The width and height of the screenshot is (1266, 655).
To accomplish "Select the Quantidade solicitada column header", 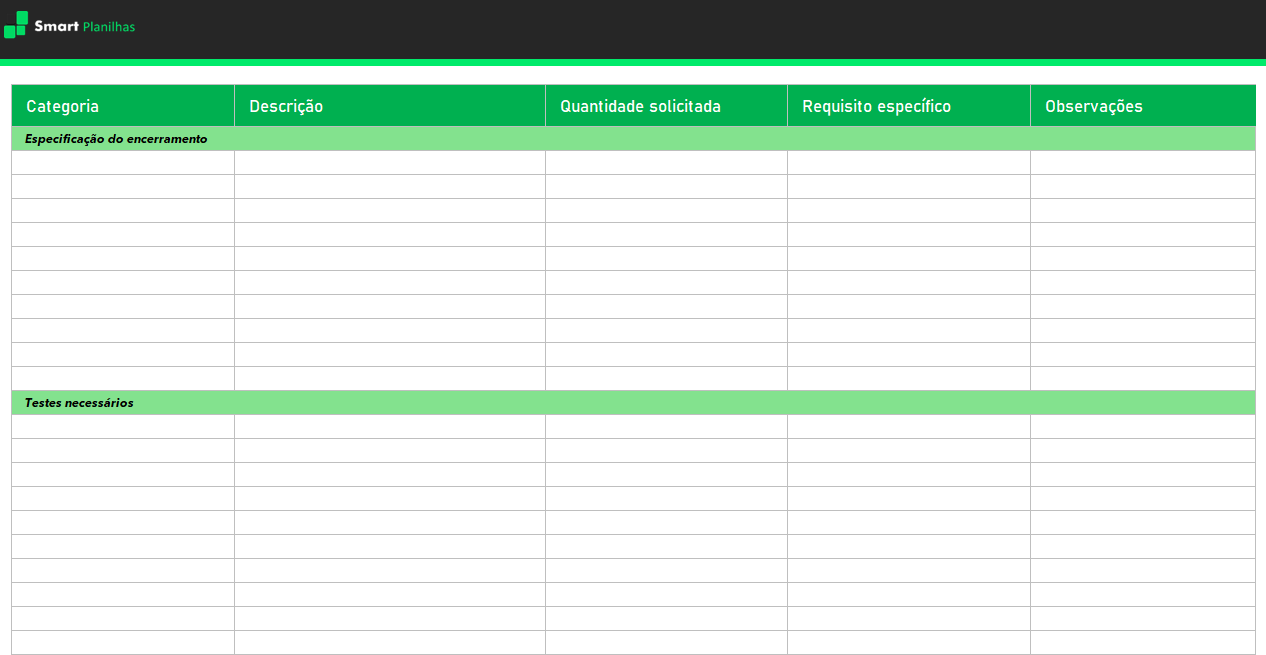I will [x=666, y=106].
